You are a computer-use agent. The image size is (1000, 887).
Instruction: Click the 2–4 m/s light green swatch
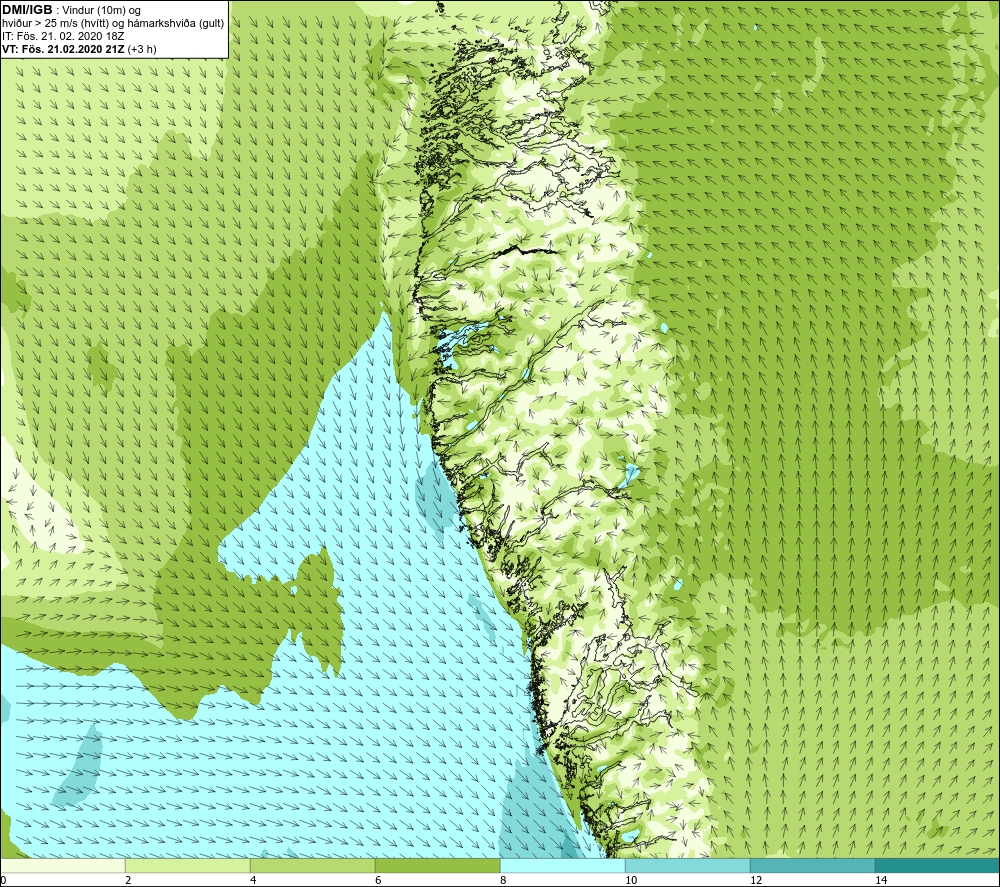pos(188,865)
